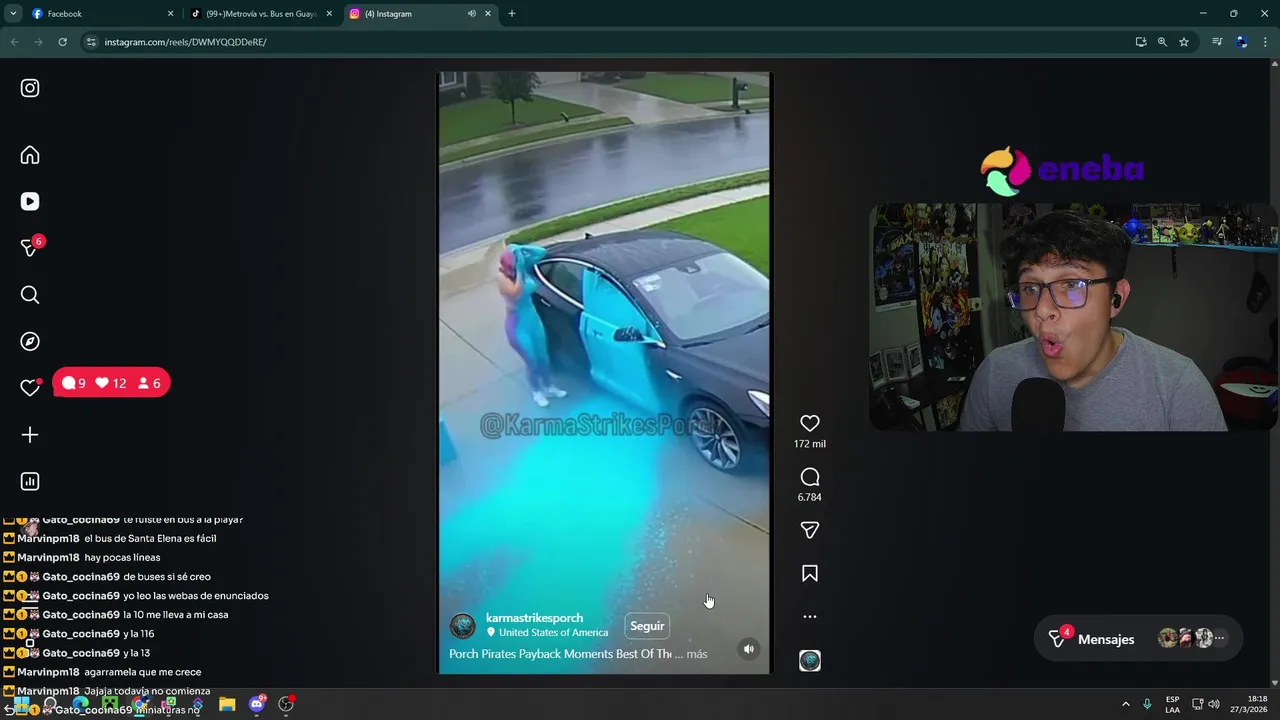Viewport: 1280px width, 720px height.
Task: Go back in browser history
Action: pyautogui.click(x=14, y=42)
